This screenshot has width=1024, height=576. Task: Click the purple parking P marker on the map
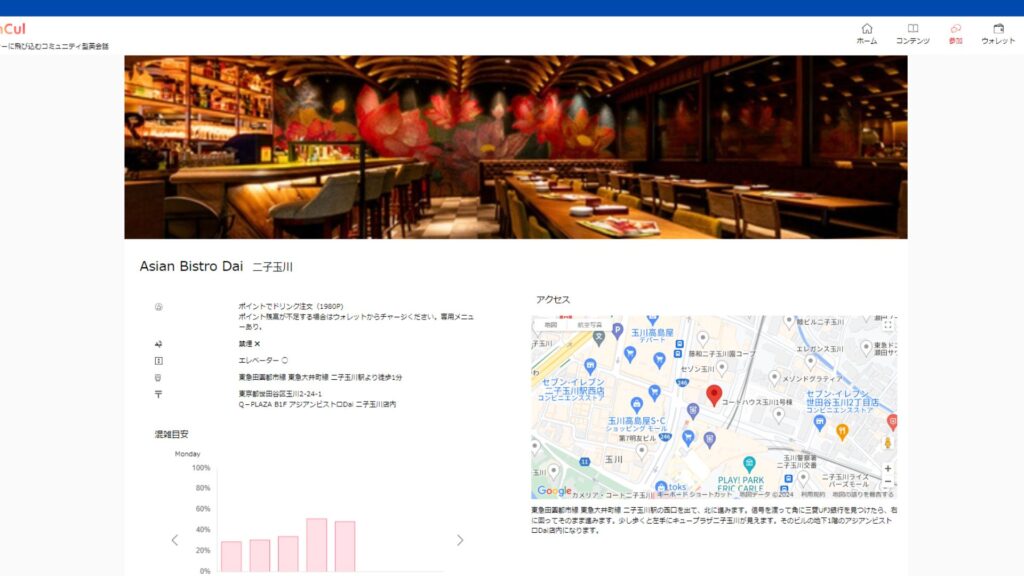(x=617, y=331)
